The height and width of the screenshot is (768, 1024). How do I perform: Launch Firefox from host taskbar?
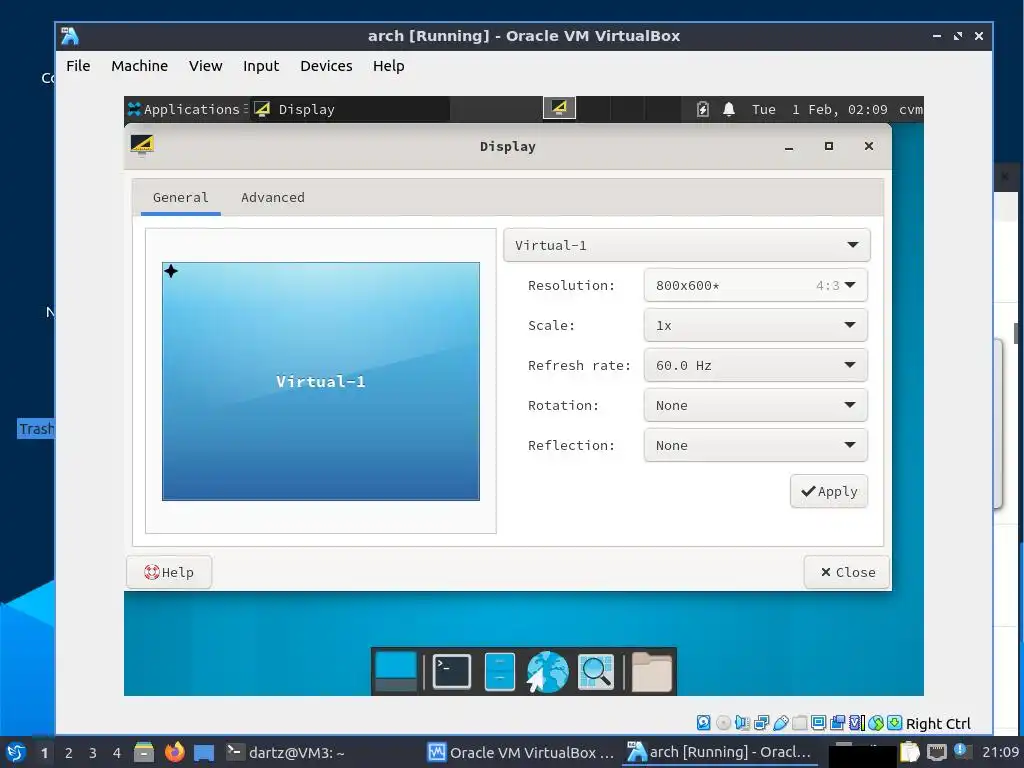click(174, 752)
